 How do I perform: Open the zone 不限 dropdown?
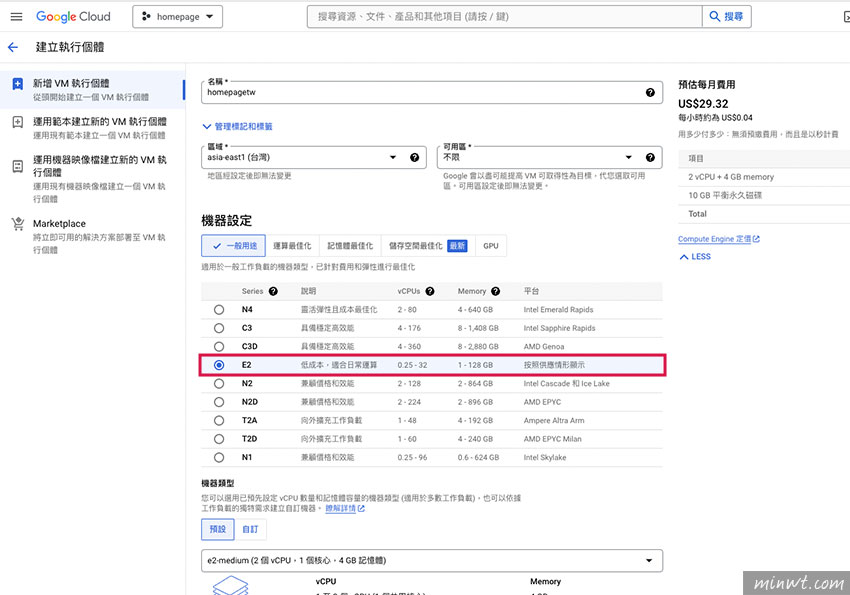click(x=549, y=158)
